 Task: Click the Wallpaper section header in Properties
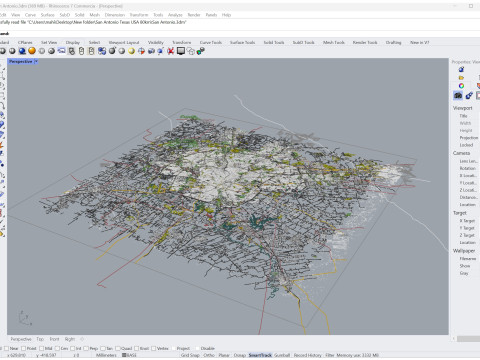464,251
